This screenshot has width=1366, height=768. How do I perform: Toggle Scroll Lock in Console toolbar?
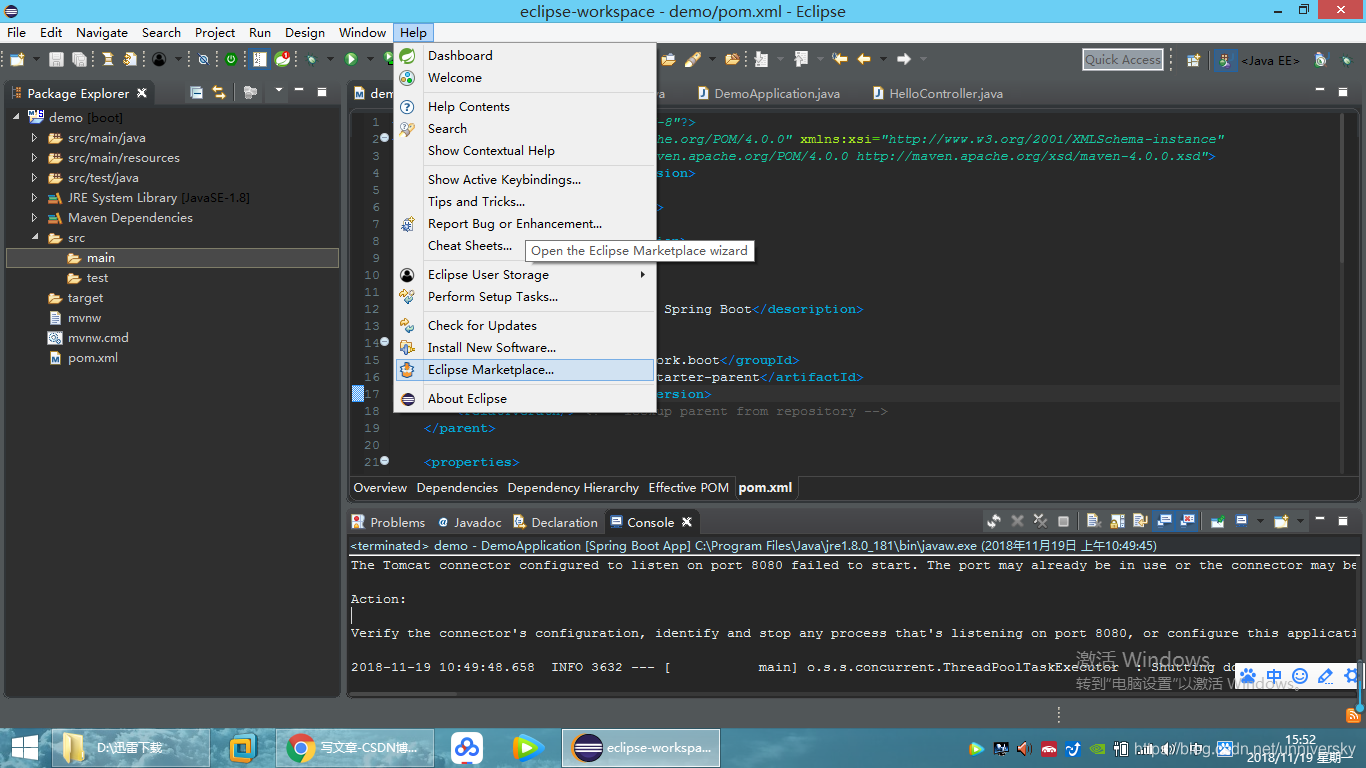point(1117,521)
